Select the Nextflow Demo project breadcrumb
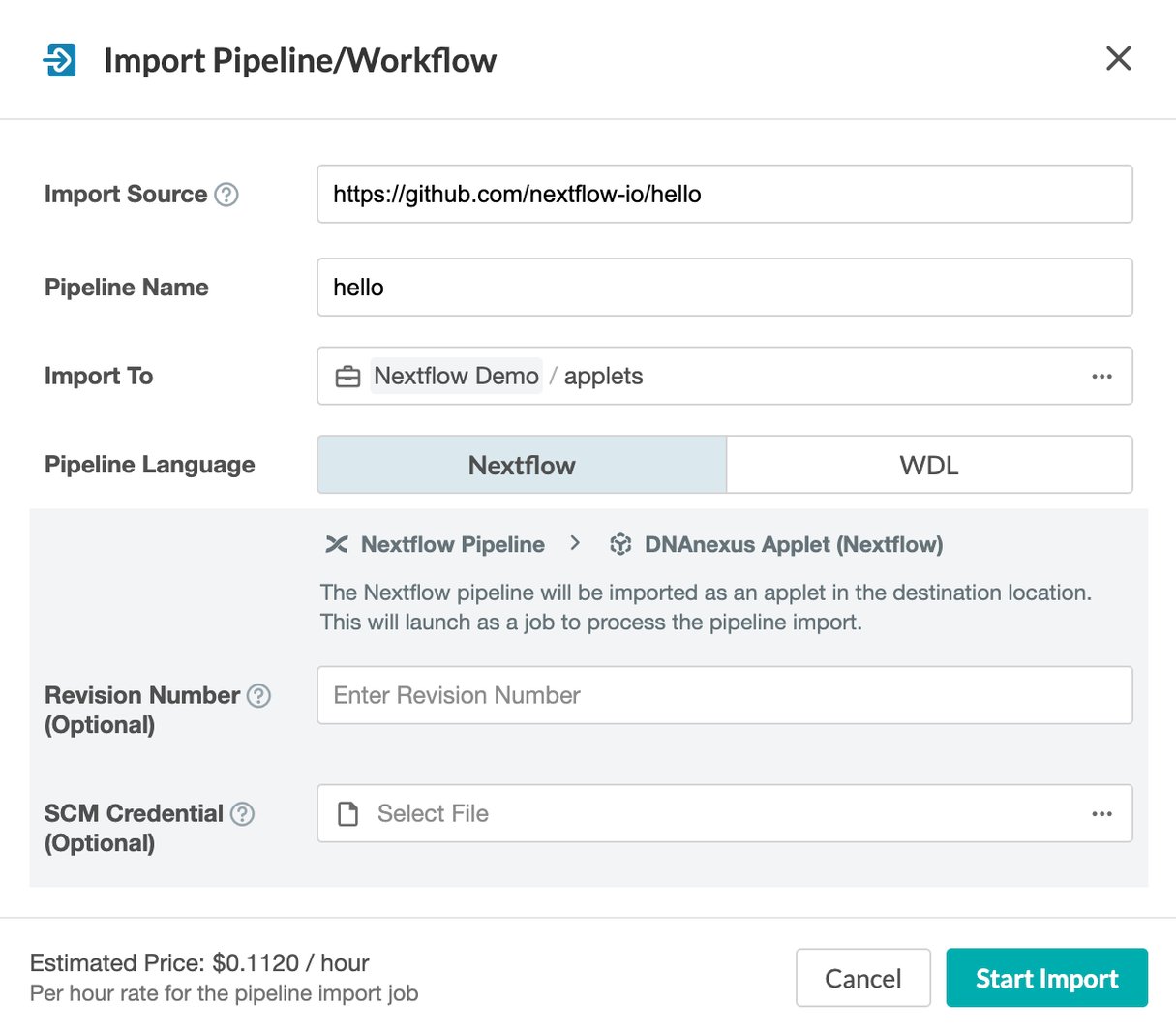The image size is (1176, 1034). pyautogui.click(x=455, y=376)
